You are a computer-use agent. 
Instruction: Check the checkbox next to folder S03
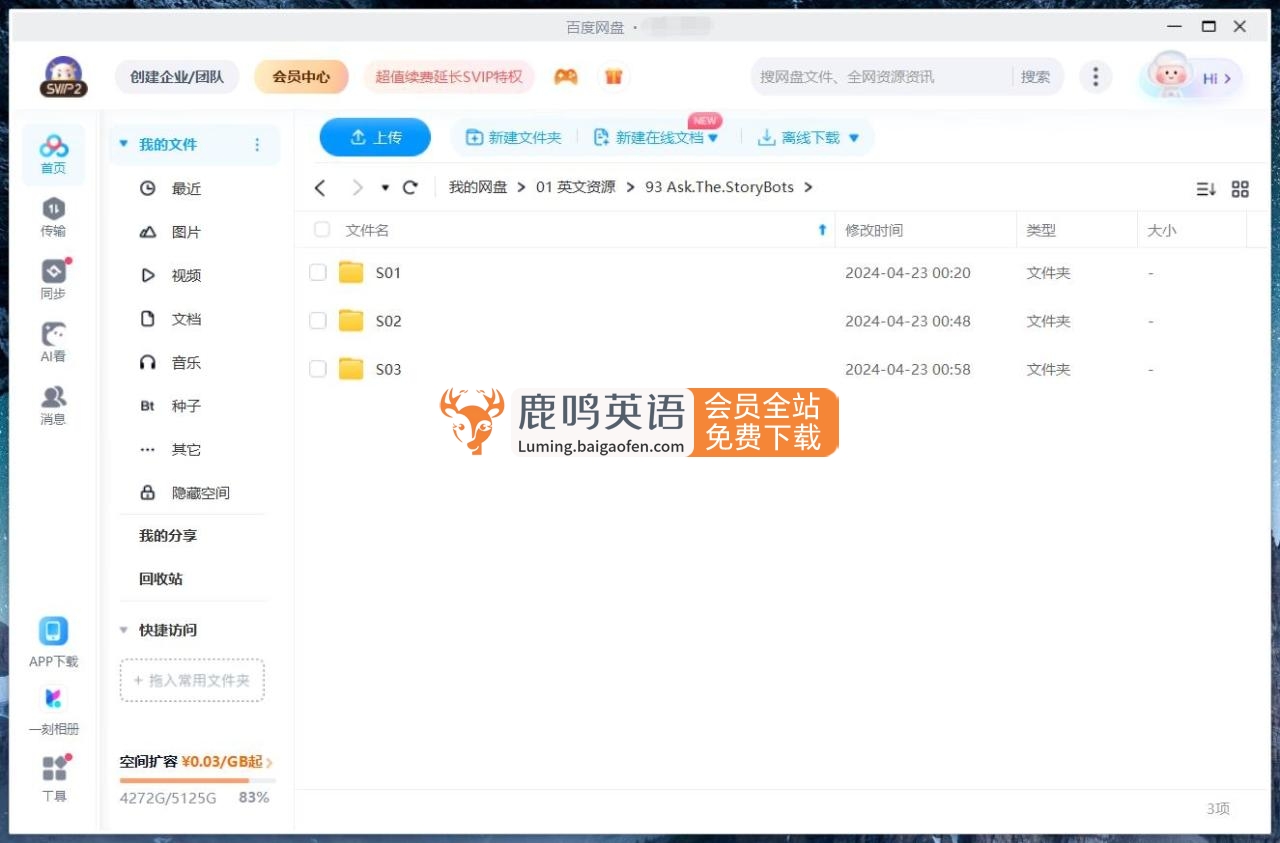pyautogui.click(x=317, y=369)
